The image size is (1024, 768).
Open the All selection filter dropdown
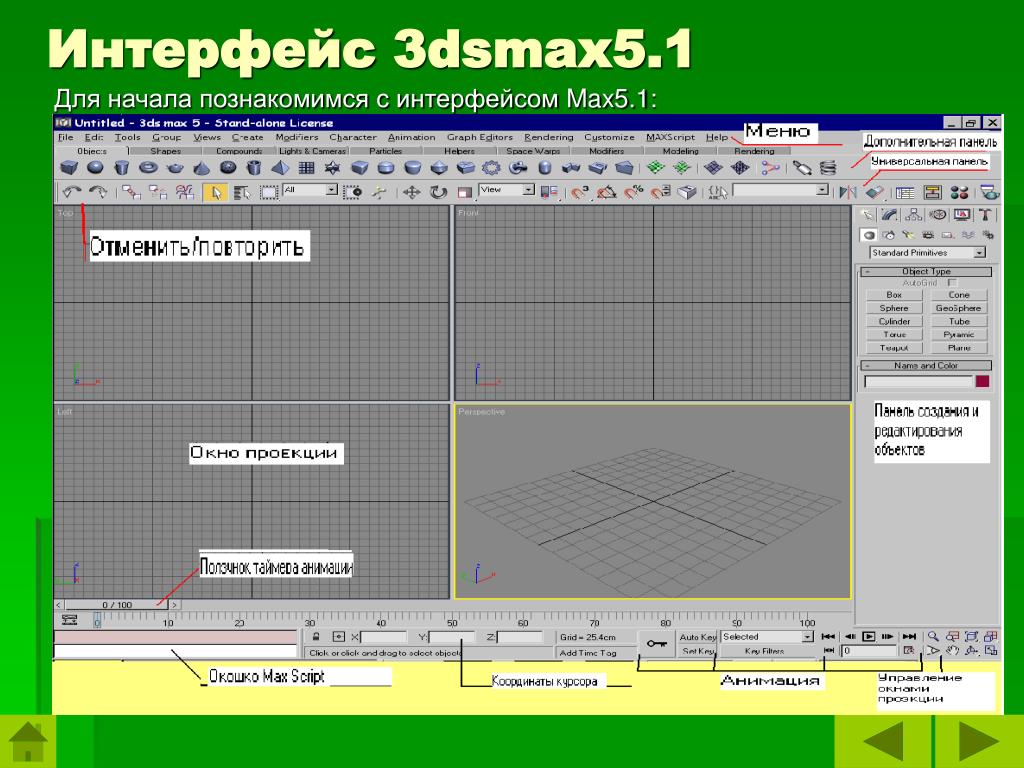(x=310, y=190)
